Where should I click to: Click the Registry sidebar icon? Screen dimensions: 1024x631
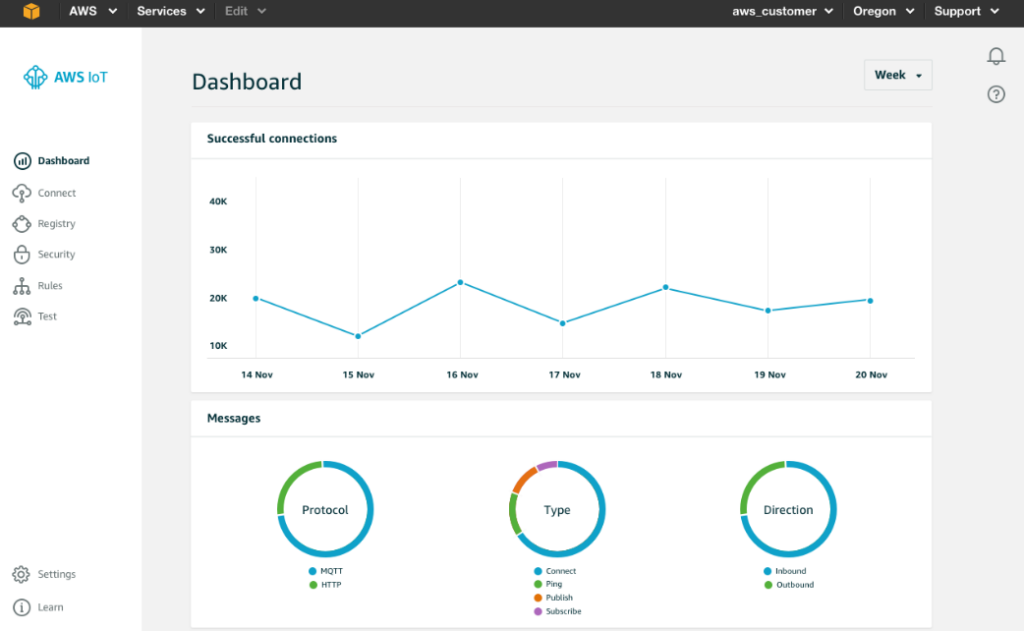point(22,223)
